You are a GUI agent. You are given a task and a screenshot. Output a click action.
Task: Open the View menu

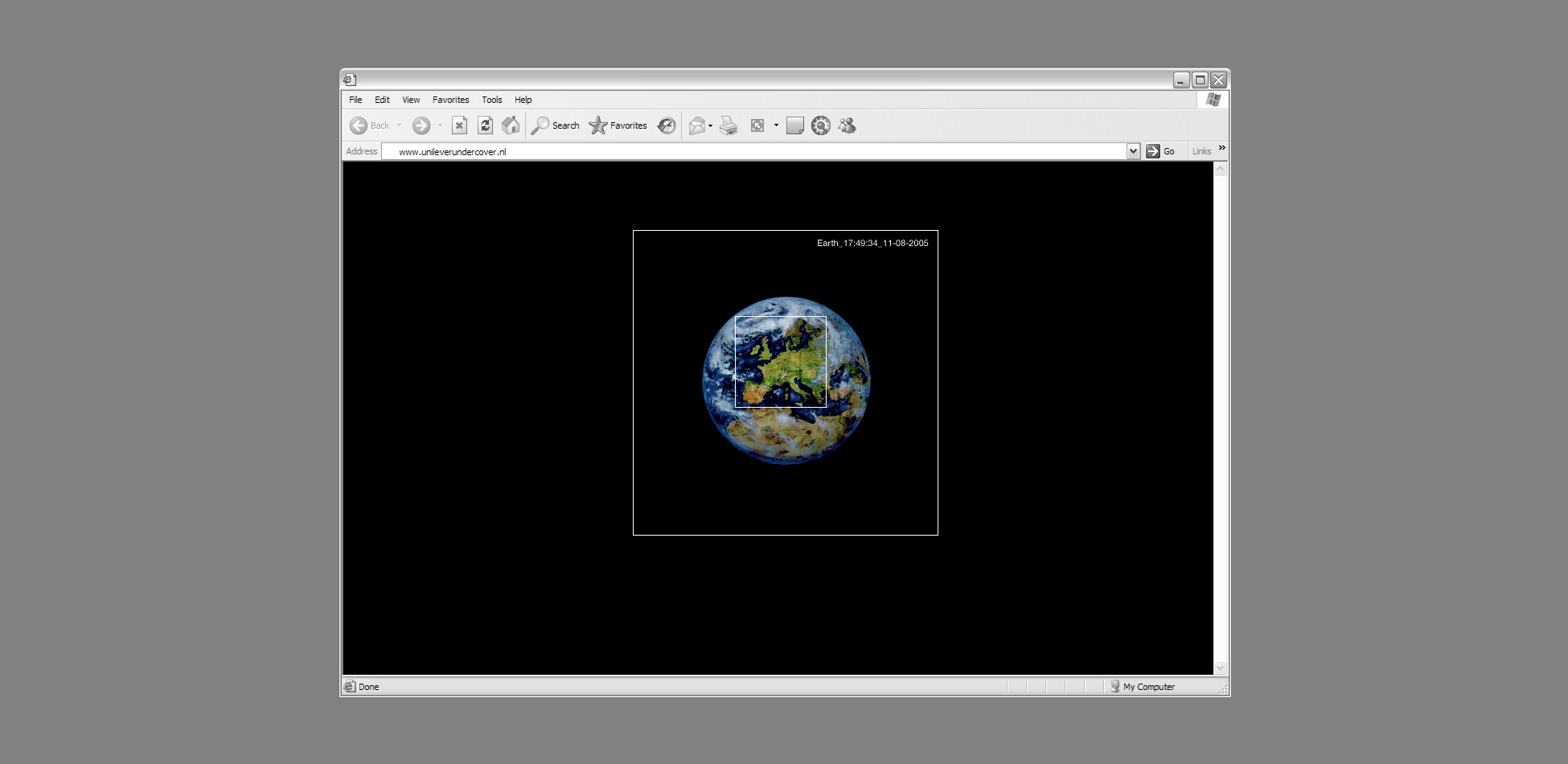(411, 100)
